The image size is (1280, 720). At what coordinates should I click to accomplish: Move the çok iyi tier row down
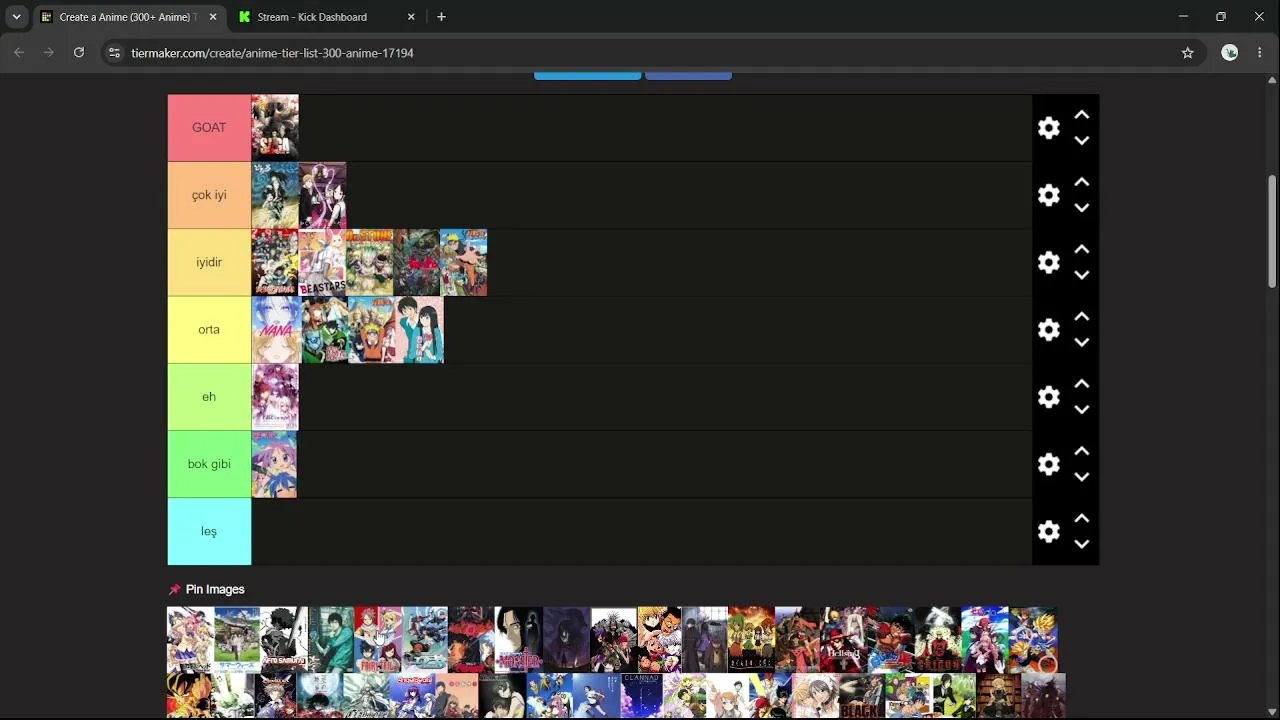pyautogui.click(x=1081, y=208)
